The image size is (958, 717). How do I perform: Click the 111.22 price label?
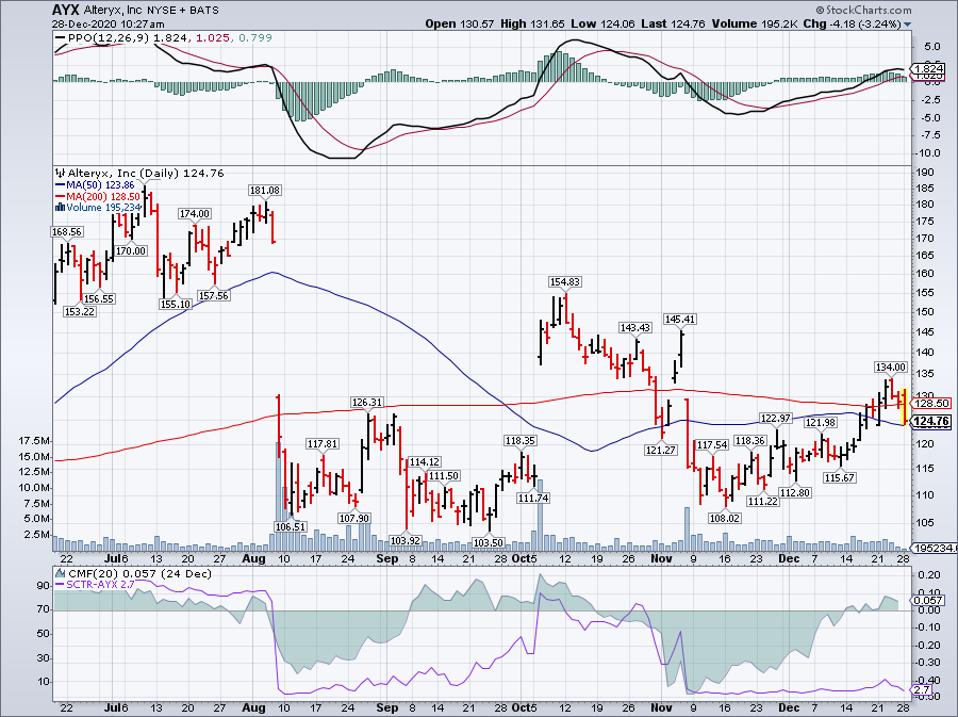point(763,501)
